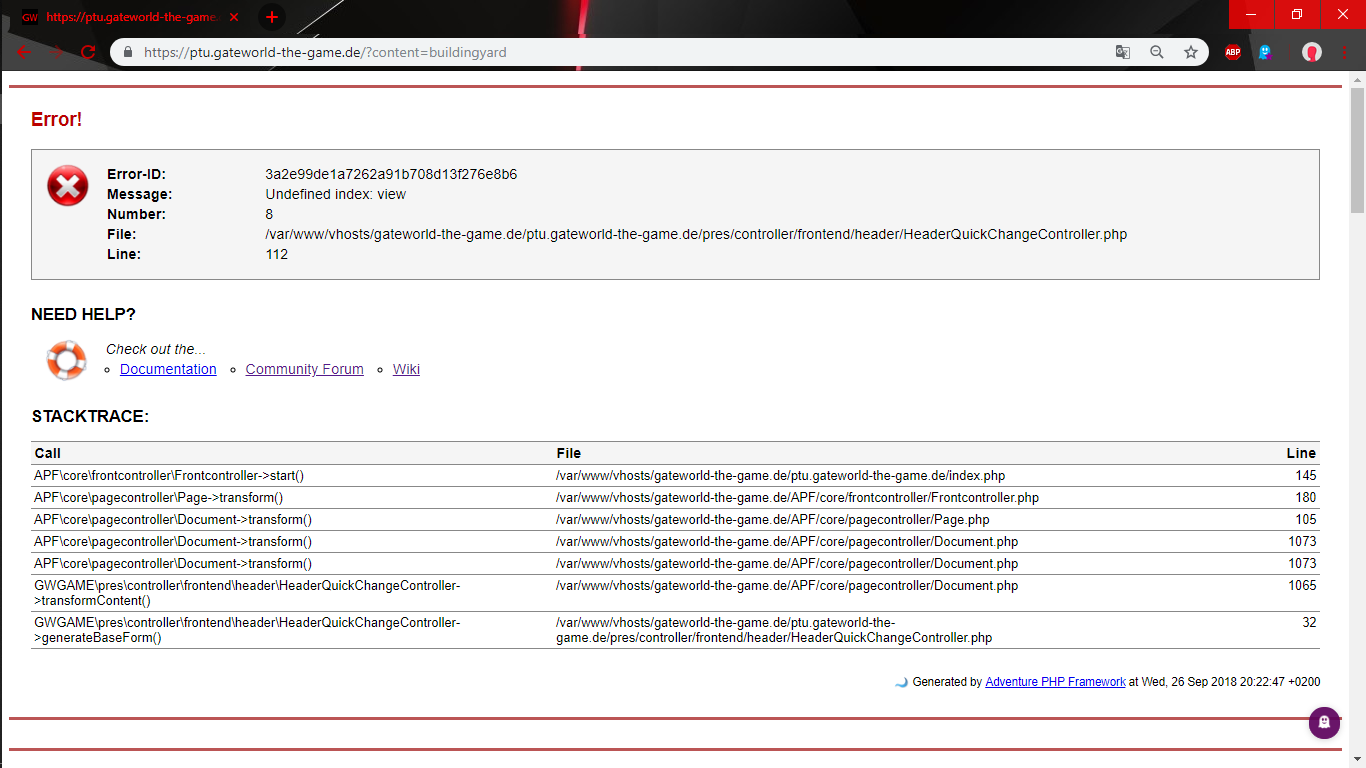Viewport: 1366px width, 768px height.
Task: Open the Ghostery ghost extension
Action: click(x=1265, y=52)
